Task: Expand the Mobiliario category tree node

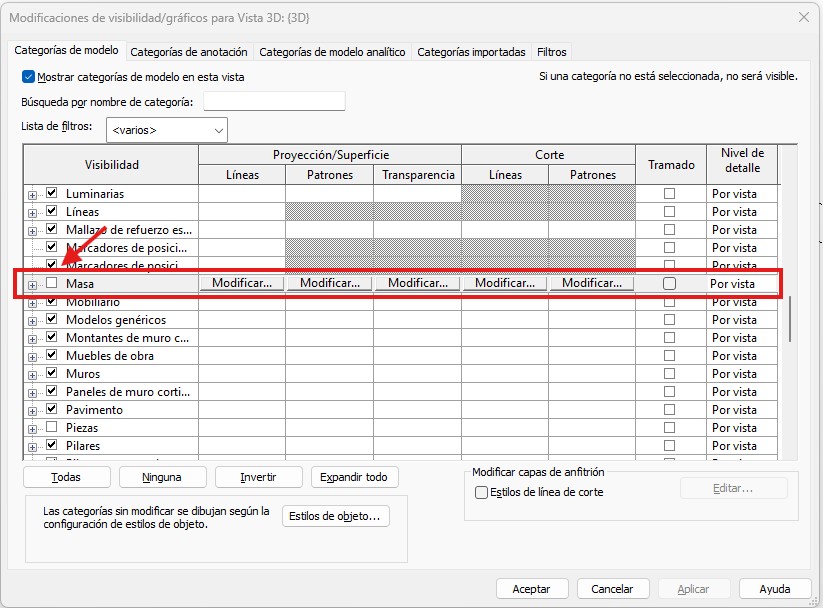Action: pyautogui.click(x=33, y=302)
